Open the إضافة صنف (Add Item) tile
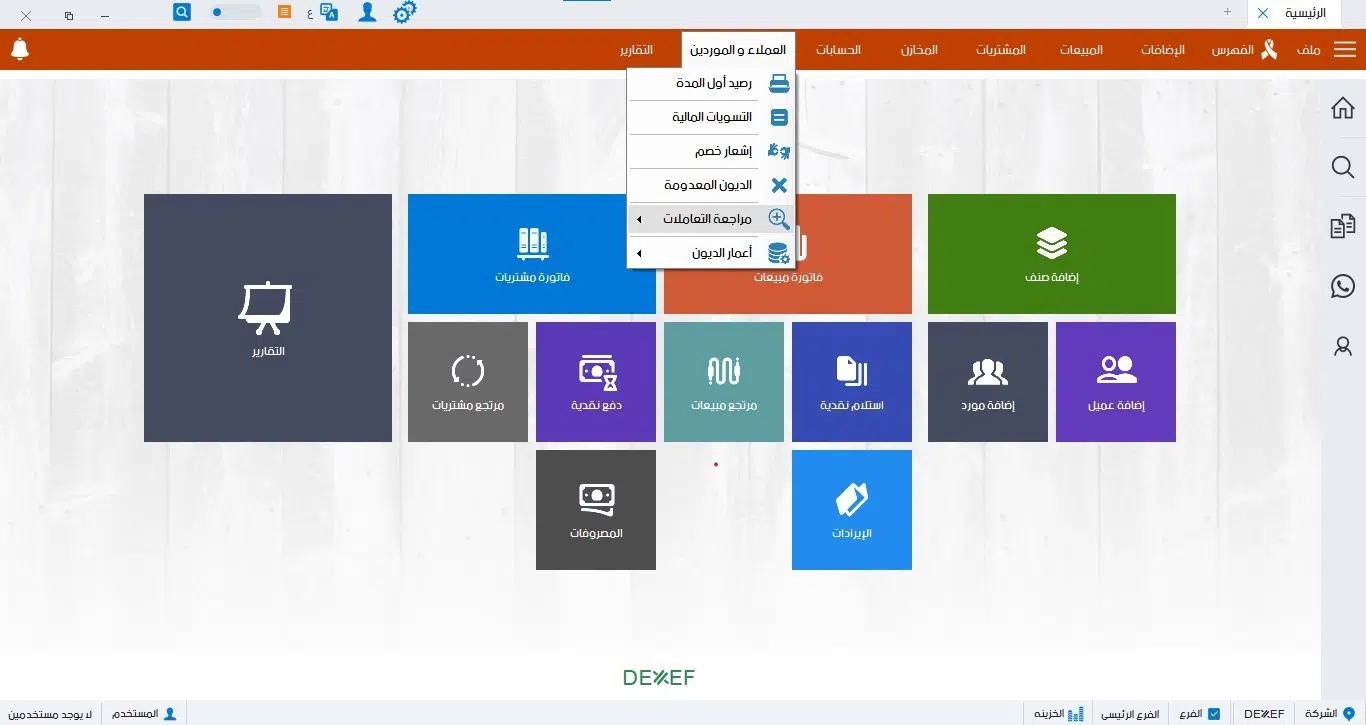1366x725 pixels. [1051, 253]
